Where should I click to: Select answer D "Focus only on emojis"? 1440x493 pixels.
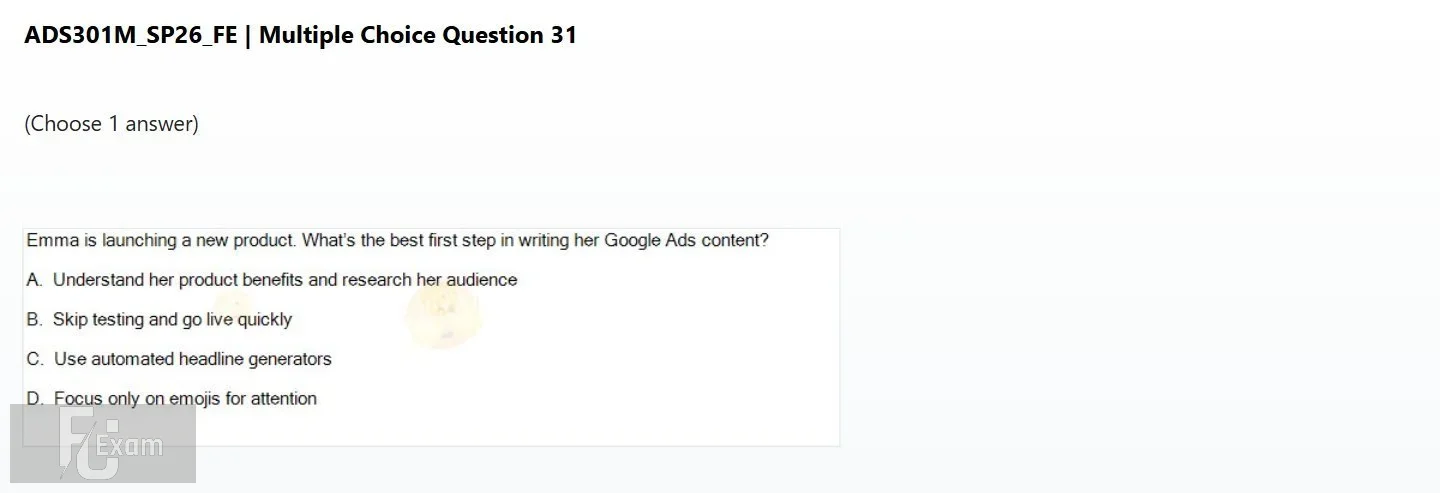tap(171, 399)
